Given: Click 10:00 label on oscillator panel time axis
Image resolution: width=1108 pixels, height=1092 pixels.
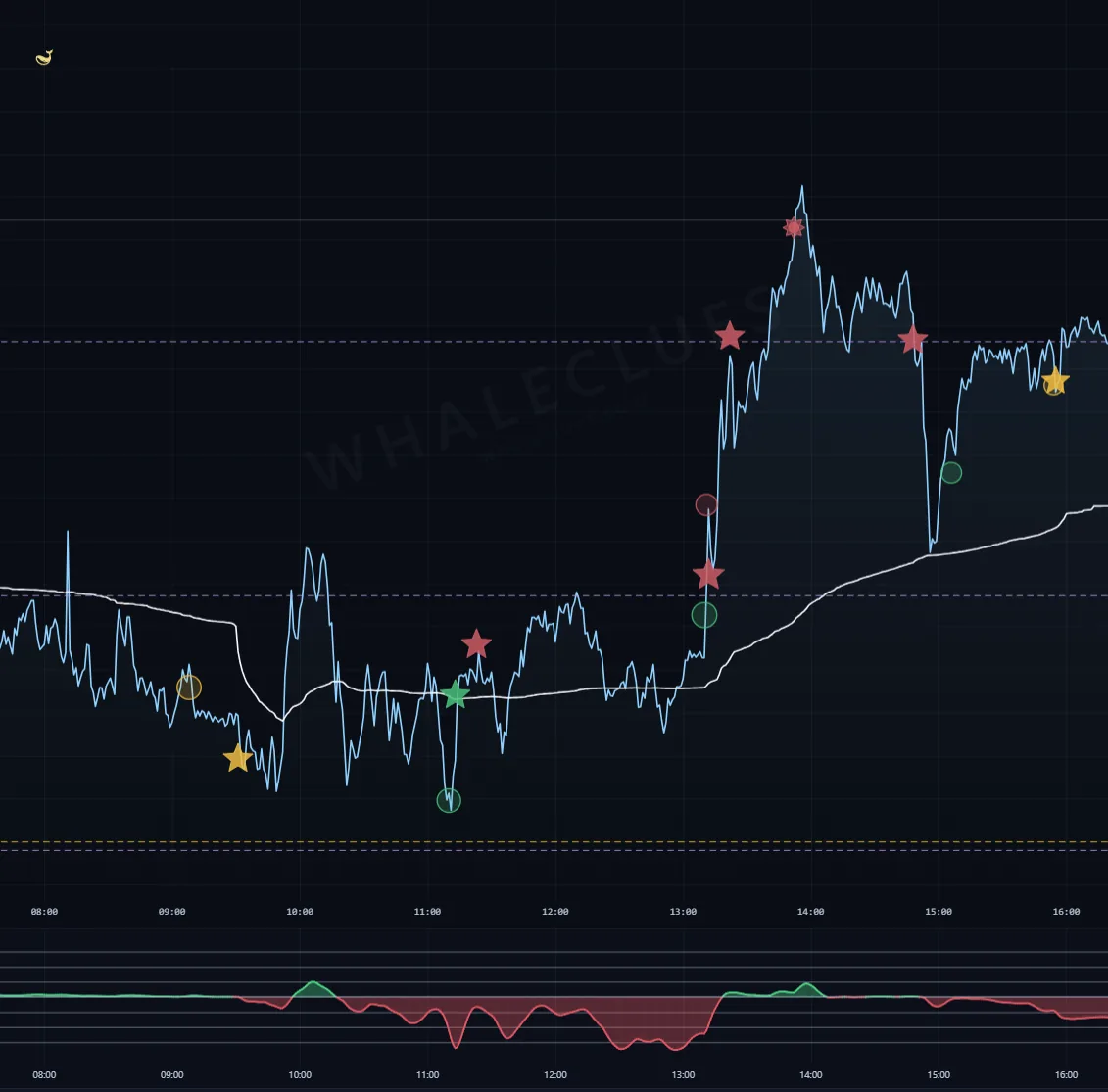Looking at the screenshot, I should (x=300, y=1074).
